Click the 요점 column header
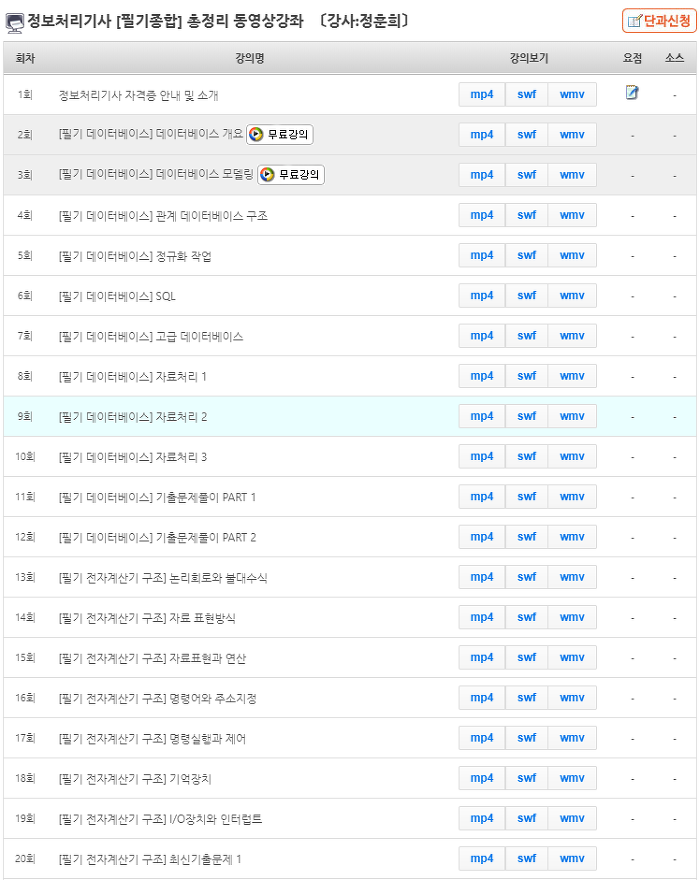 click(632, 58)
